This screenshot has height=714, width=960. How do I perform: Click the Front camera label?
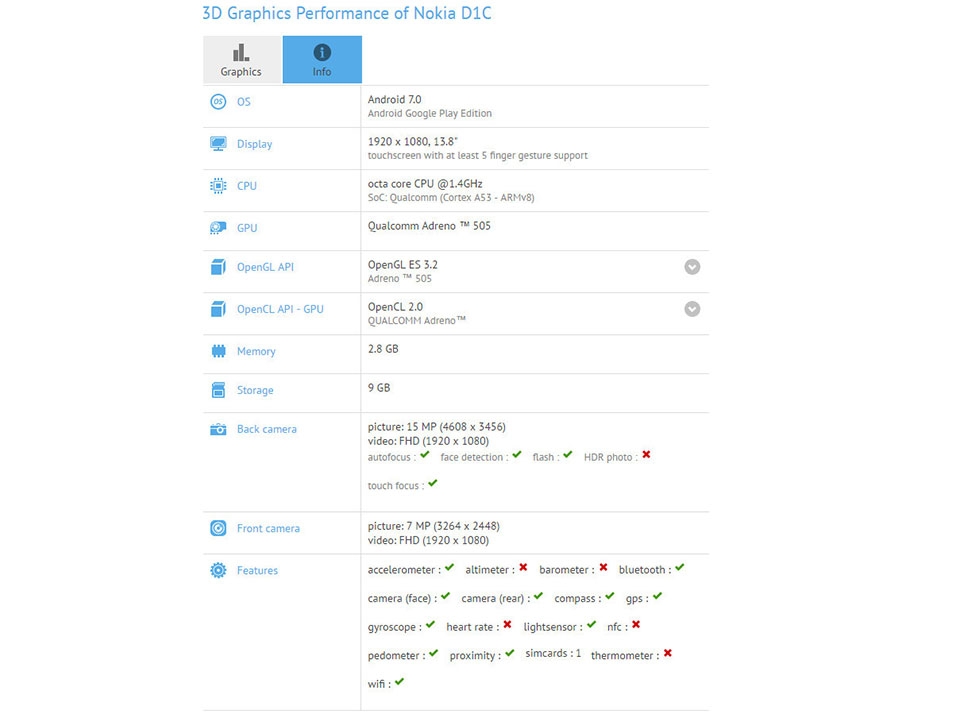268,528
